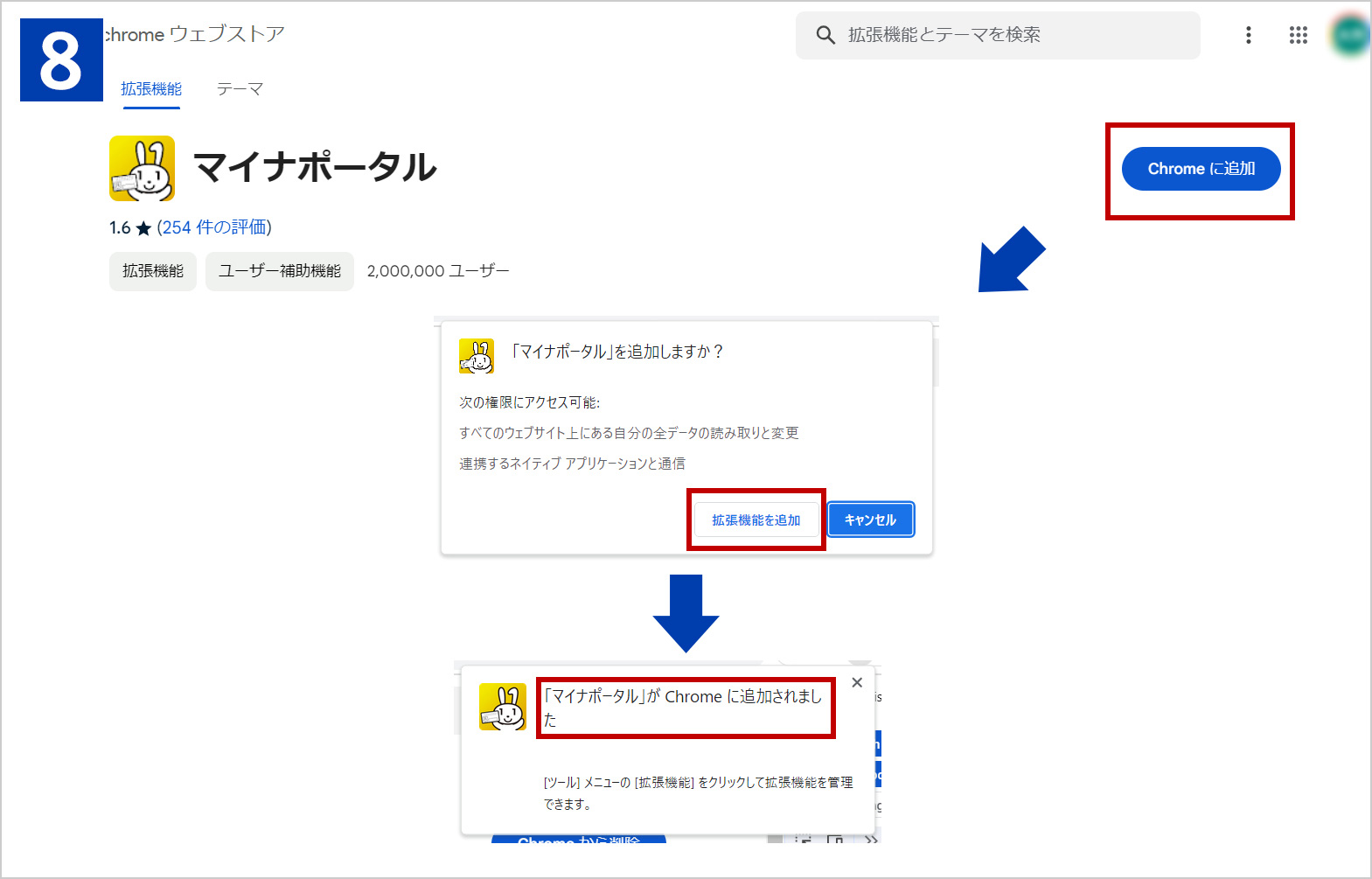The width and height of the screenshot is (1372, 879).
Task: Open the 254 件の評価 reviews link
Action: pos(214,227)
